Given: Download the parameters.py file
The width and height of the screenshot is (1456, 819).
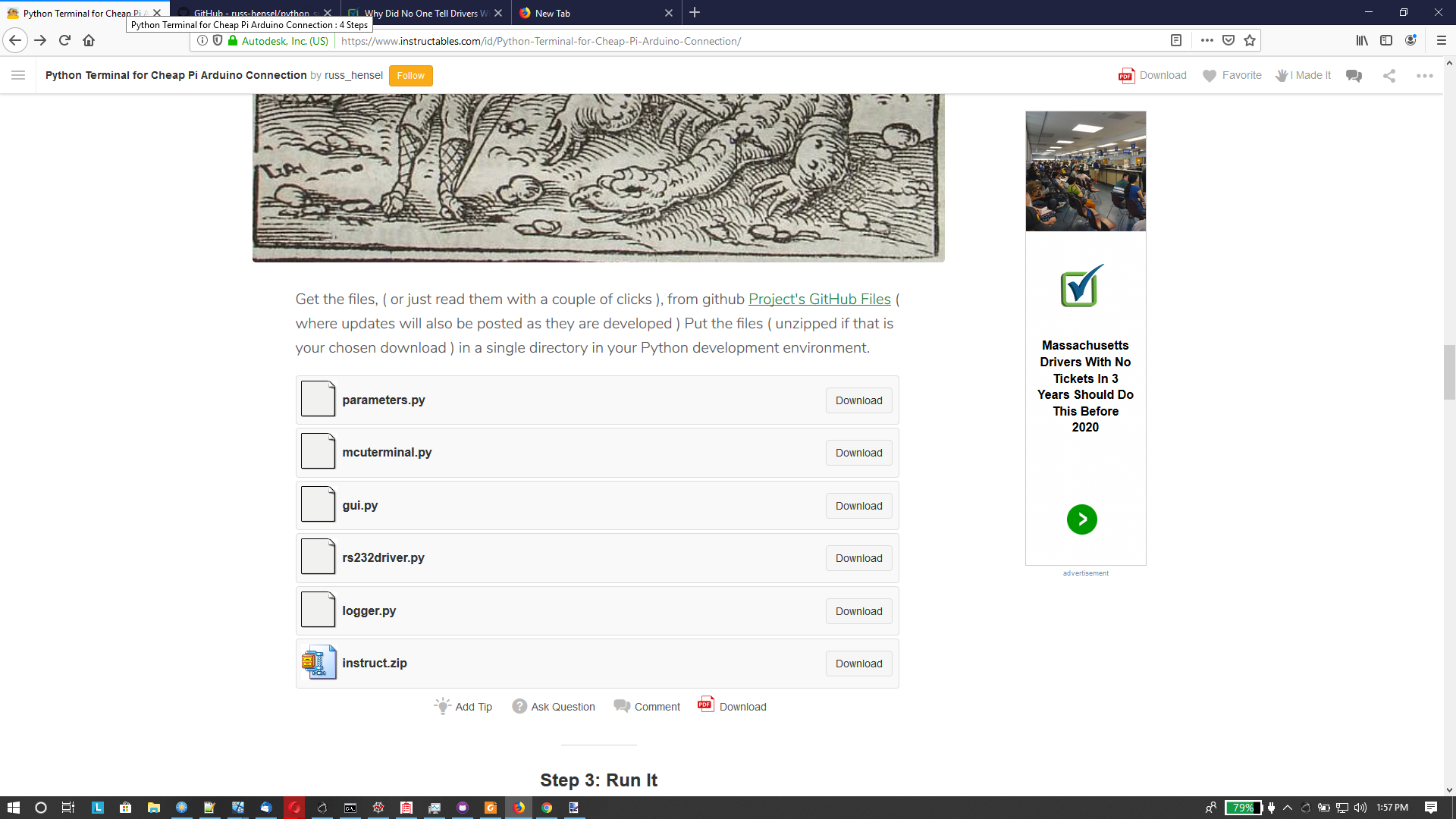Looking at the screenshot, I should coord(858,400).
